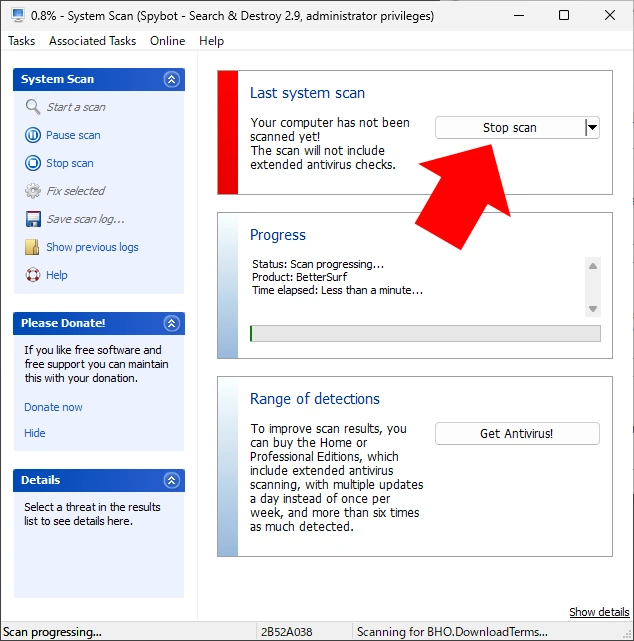Viewport: 634px width, 641px height.
Task: Click the Stop scan link in sidebar
Action: (x=70, y=163)
